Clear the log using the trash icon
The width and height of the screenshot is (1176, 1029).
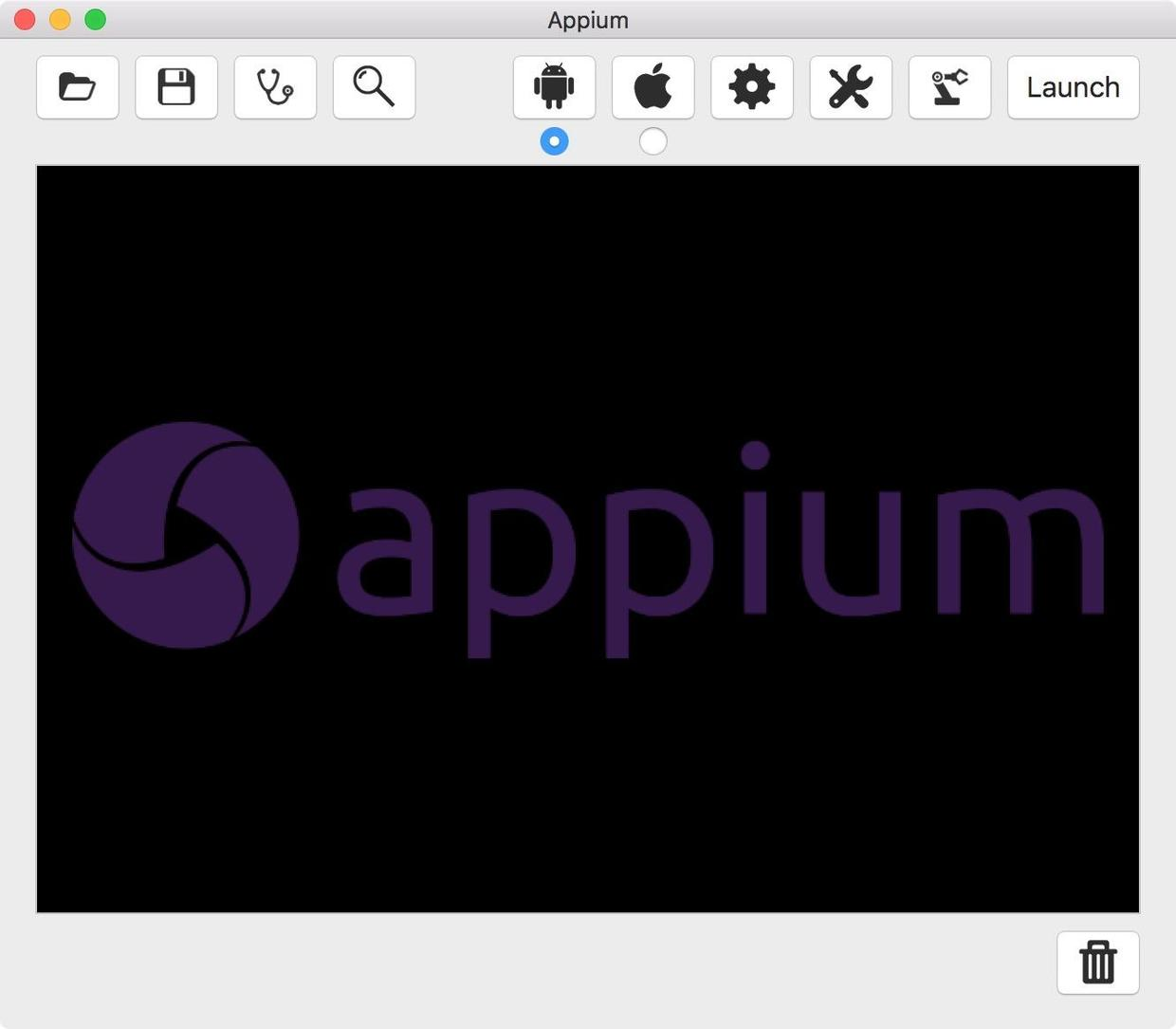pyautogui.click(x=1097, y=962)
